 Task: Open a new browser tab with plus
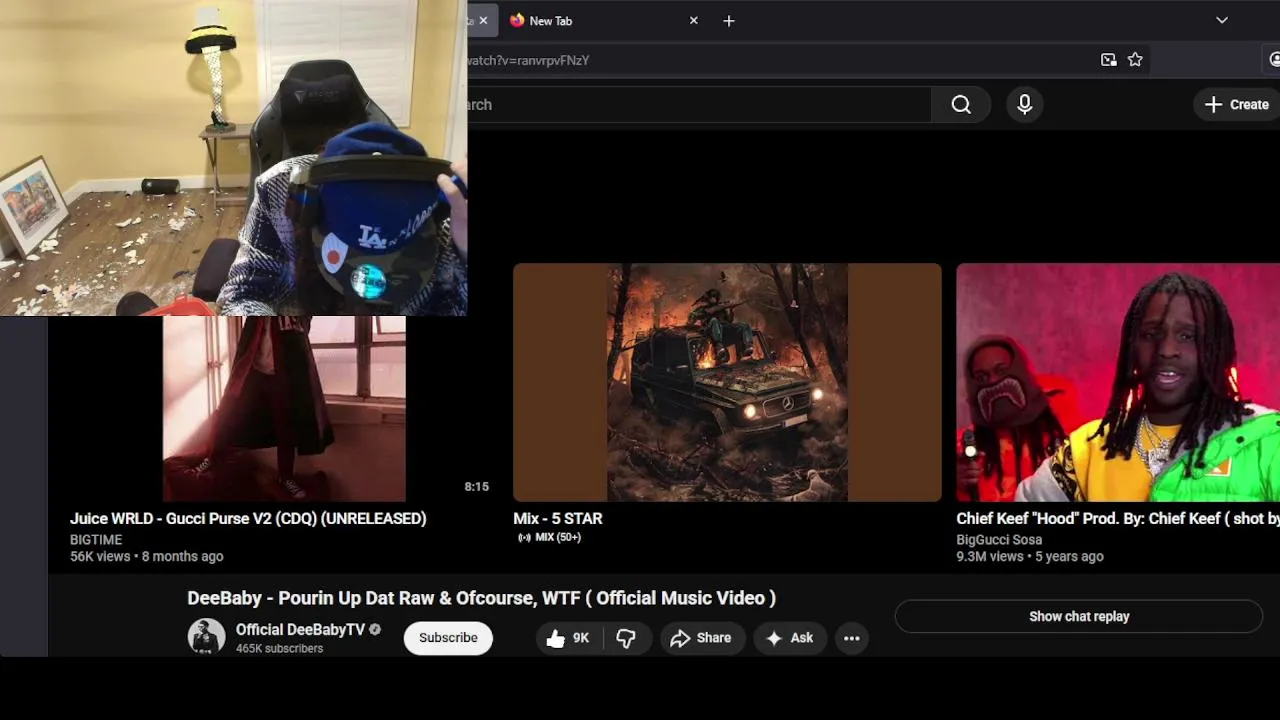(x=729, y=20)
